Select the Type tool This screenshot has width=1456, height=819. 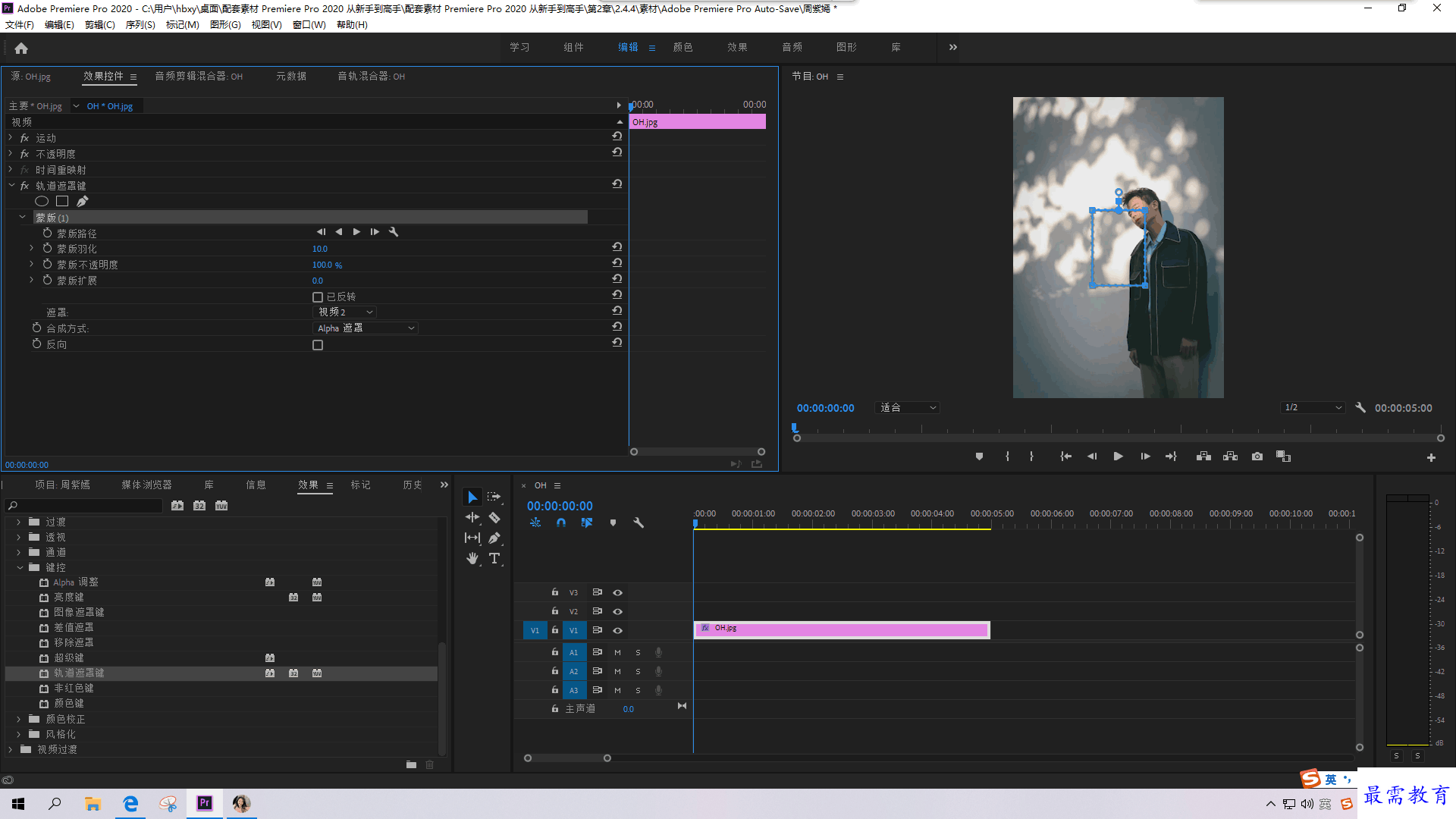(494, 558)
